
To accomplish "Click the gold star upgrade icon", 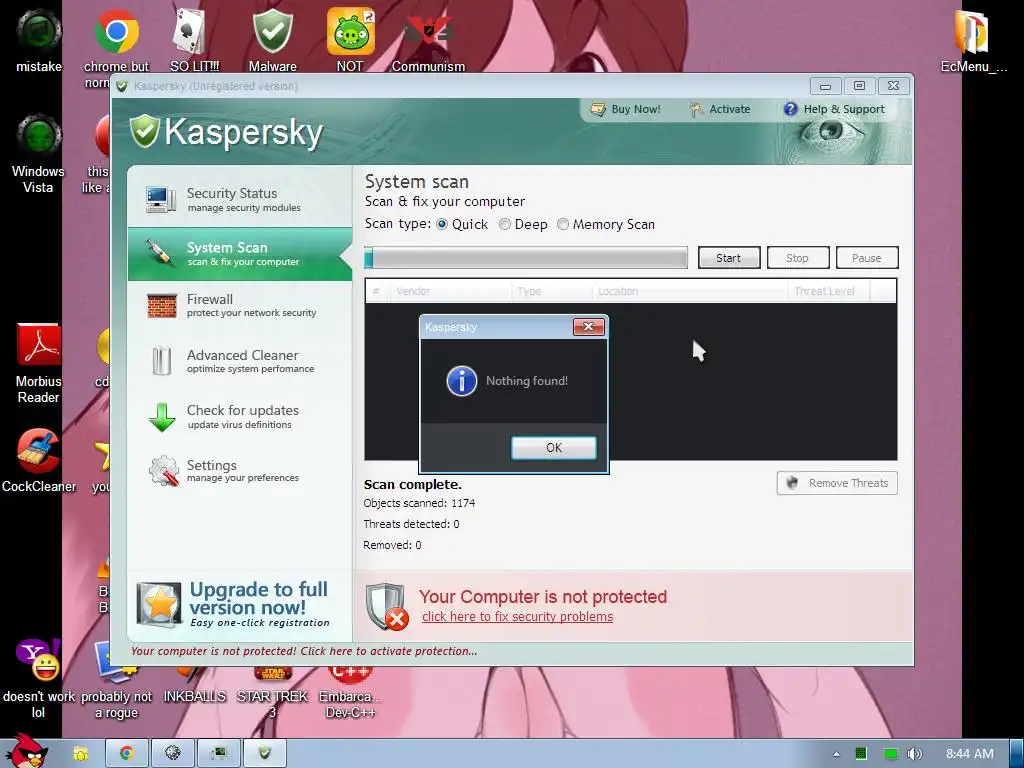I will (x=159, y=605).
